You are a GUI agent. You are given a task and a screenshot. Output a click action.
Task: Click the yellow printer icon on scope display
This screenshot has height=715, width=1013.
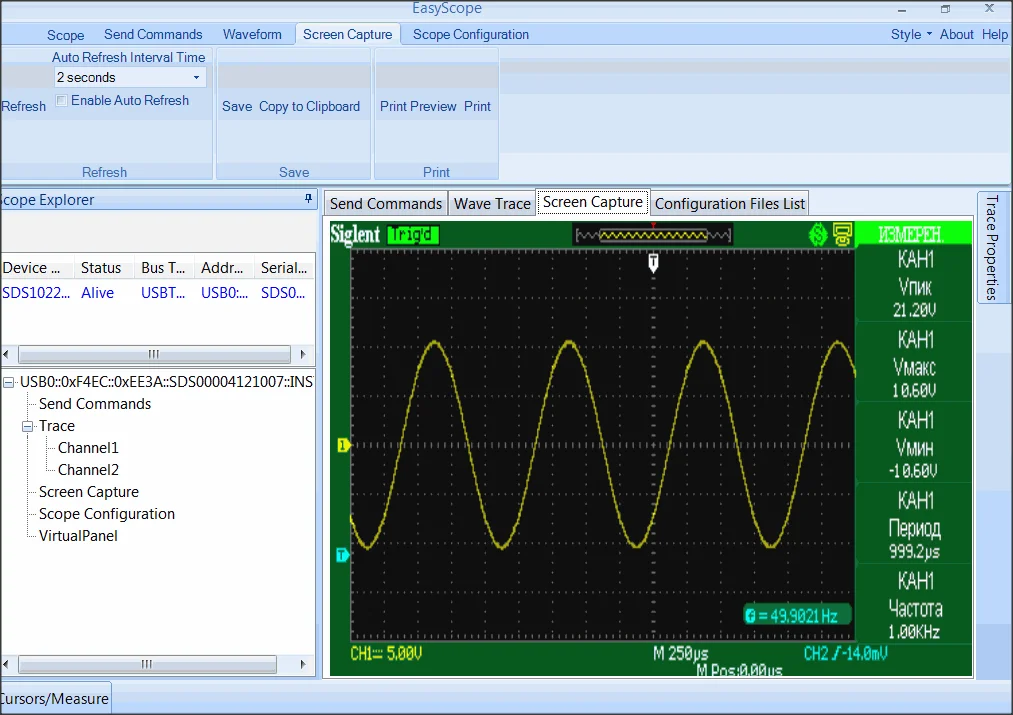843,235
